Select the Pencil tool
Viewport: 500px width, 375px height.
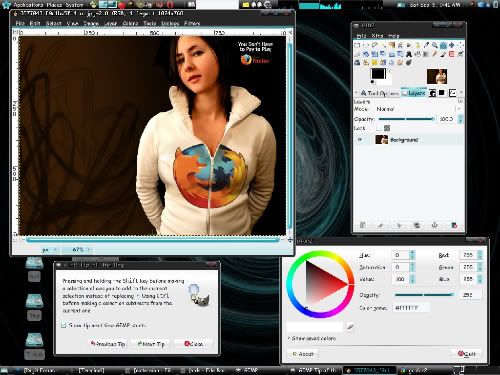coord(435,54)
